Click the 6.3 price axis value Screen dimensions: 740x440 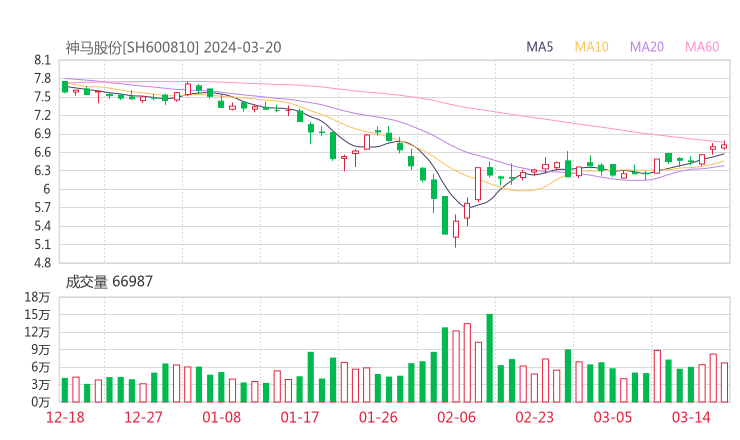(x=42, y=170)
